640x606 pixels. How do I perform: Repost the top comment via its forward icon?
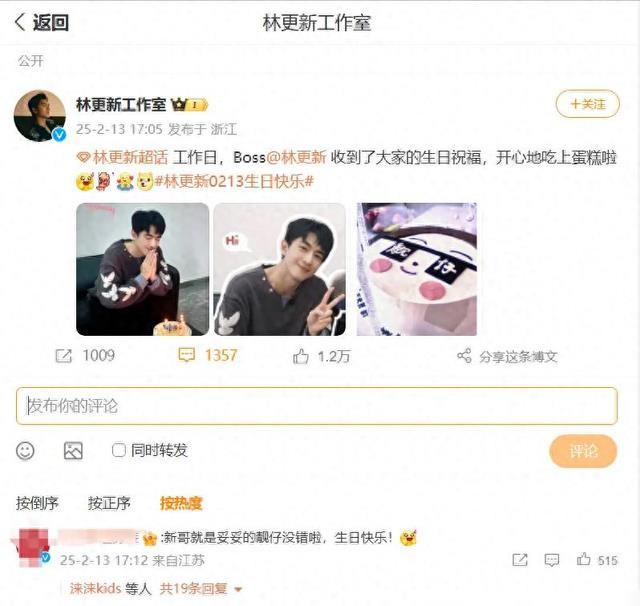(520, 560)
